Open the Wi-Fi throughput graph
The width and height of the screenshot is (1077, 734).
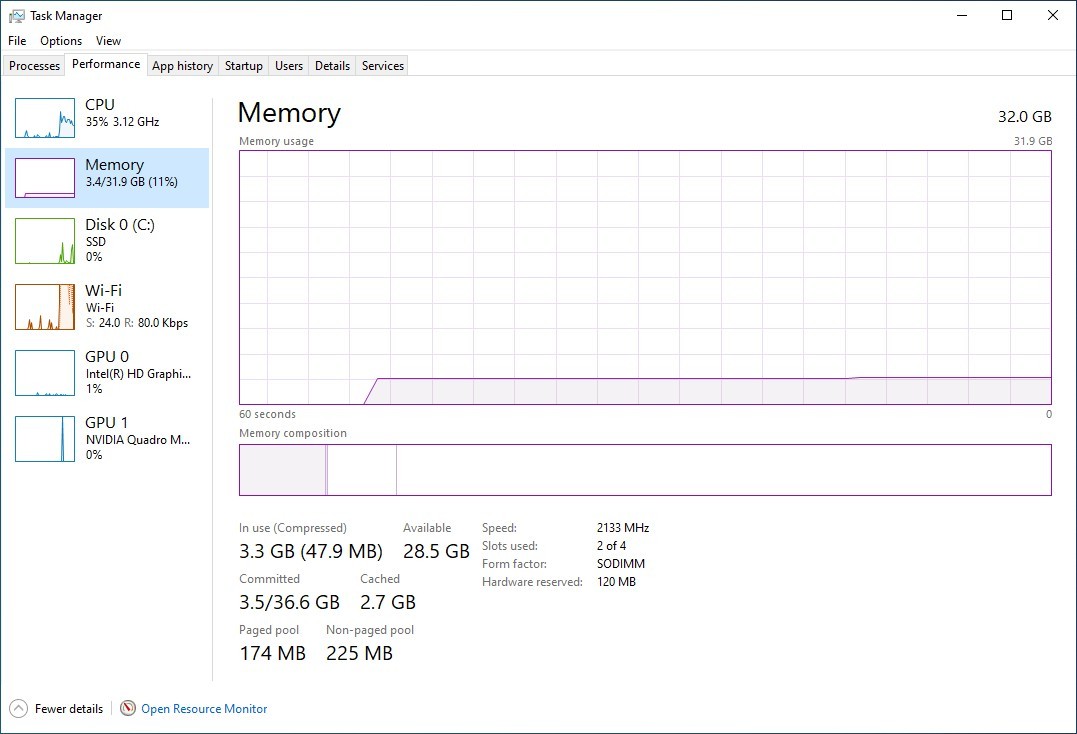45,307
